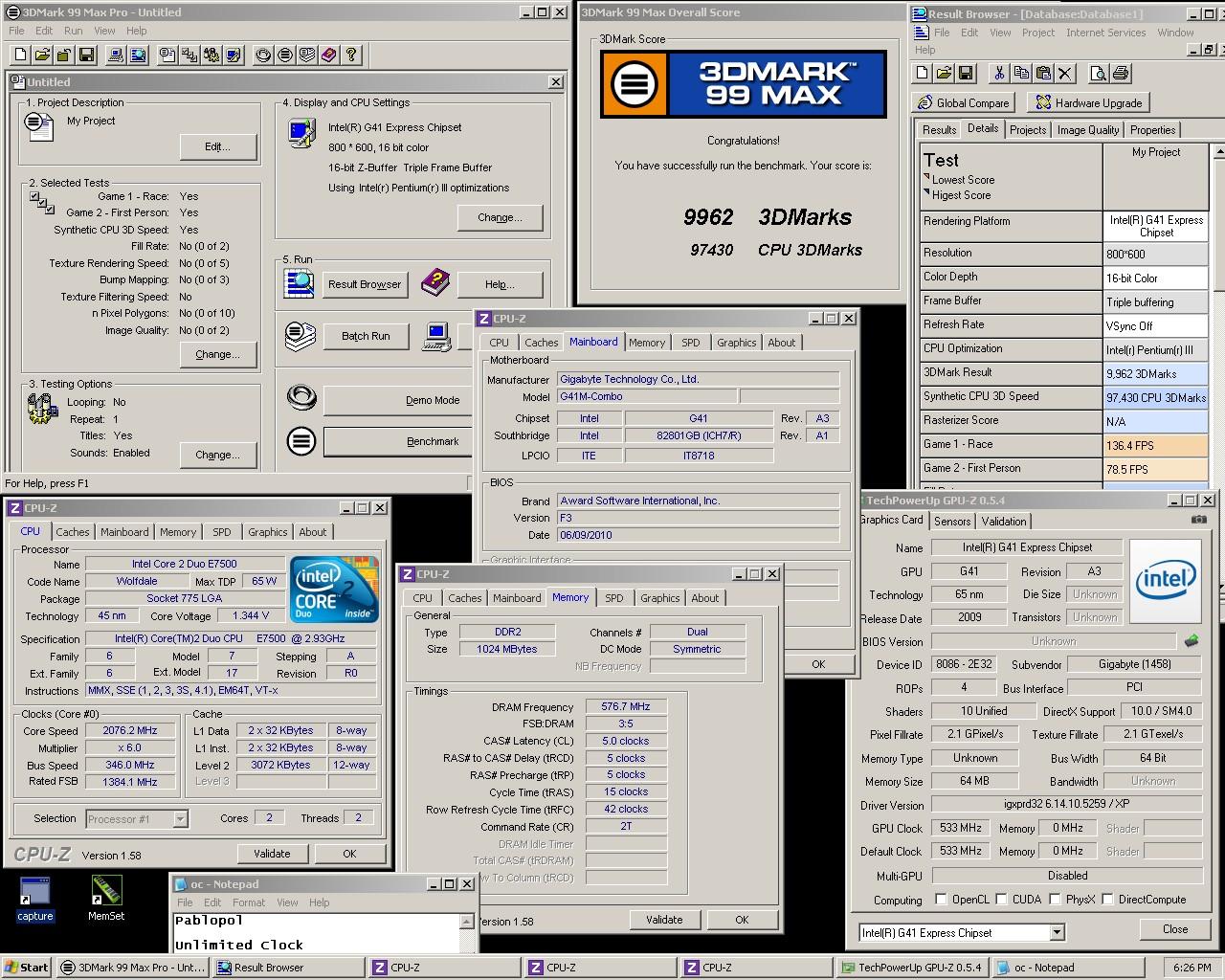This screenshot has width=1225, height=980.
Task: Click 9,962 3DMarks result cell
Action: 1156,373
